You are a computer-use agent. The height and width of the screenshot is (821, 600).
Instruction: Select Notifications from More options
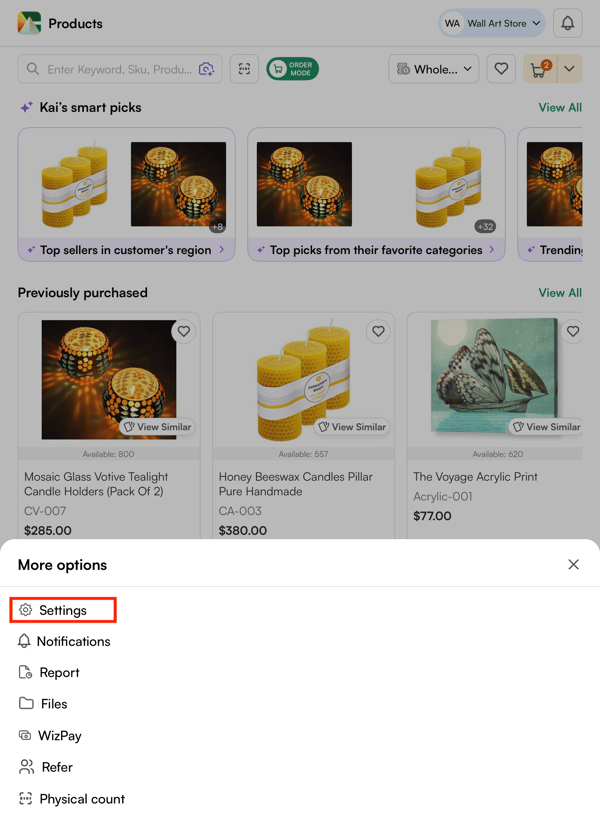pyautogui.click(x=73, y=641)
